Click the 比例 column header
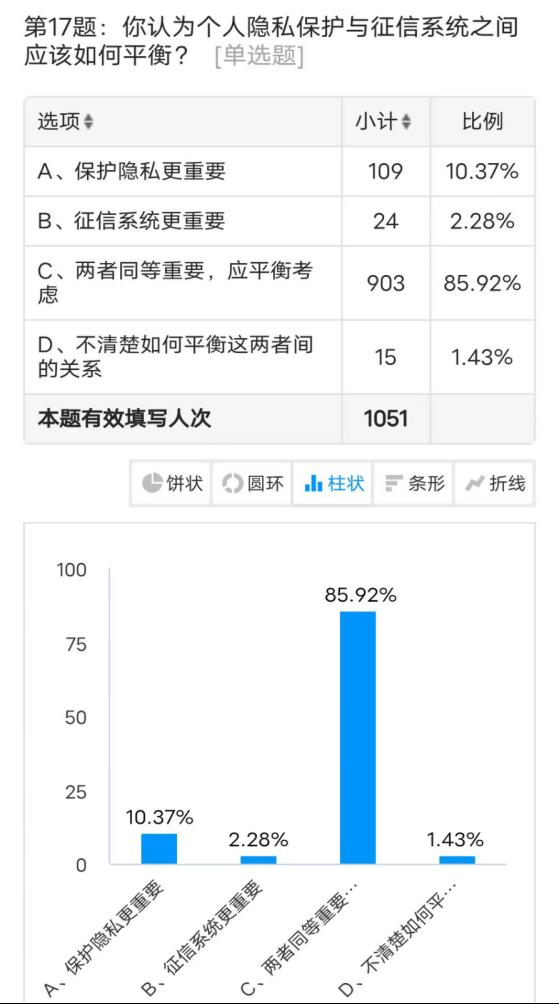 (x=482, y=122)
